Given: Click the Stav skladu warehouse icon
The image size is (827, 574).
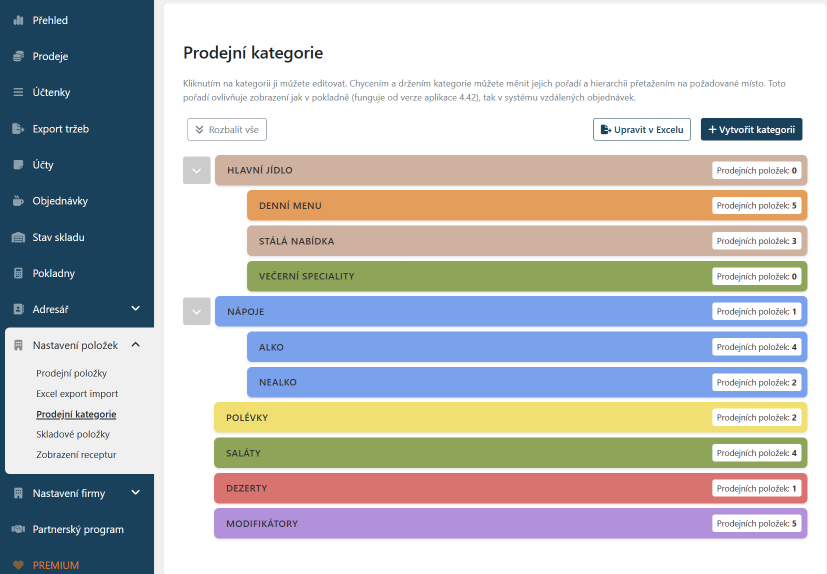Looking at the screenshot, I should point(18,237).
